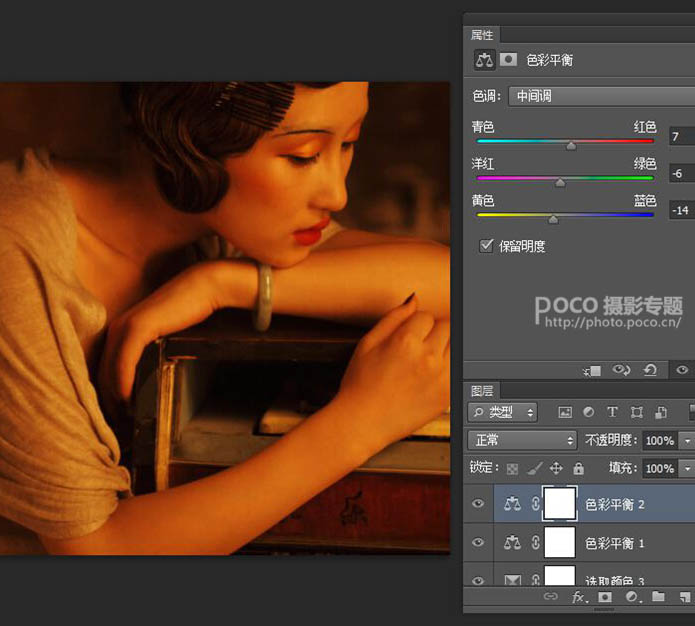This screenshot has height=626, width=695.
Task: Toggle the 保留明度 checkbox
Action: coord(486,246)
